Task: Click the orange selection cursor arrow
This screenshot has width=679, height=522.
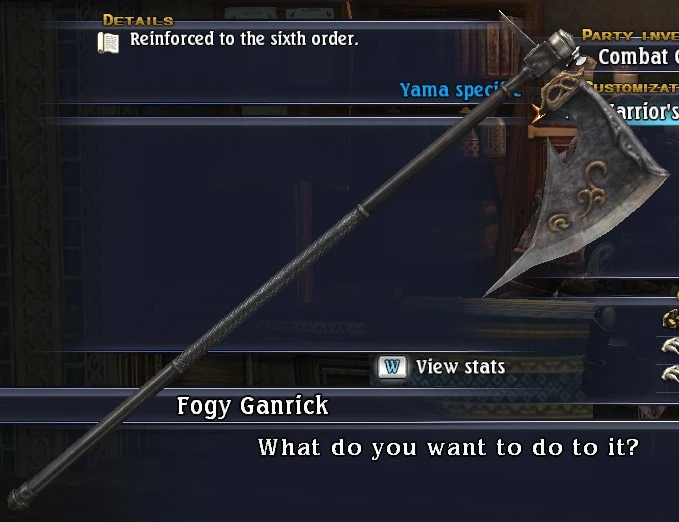Action: 539,113
